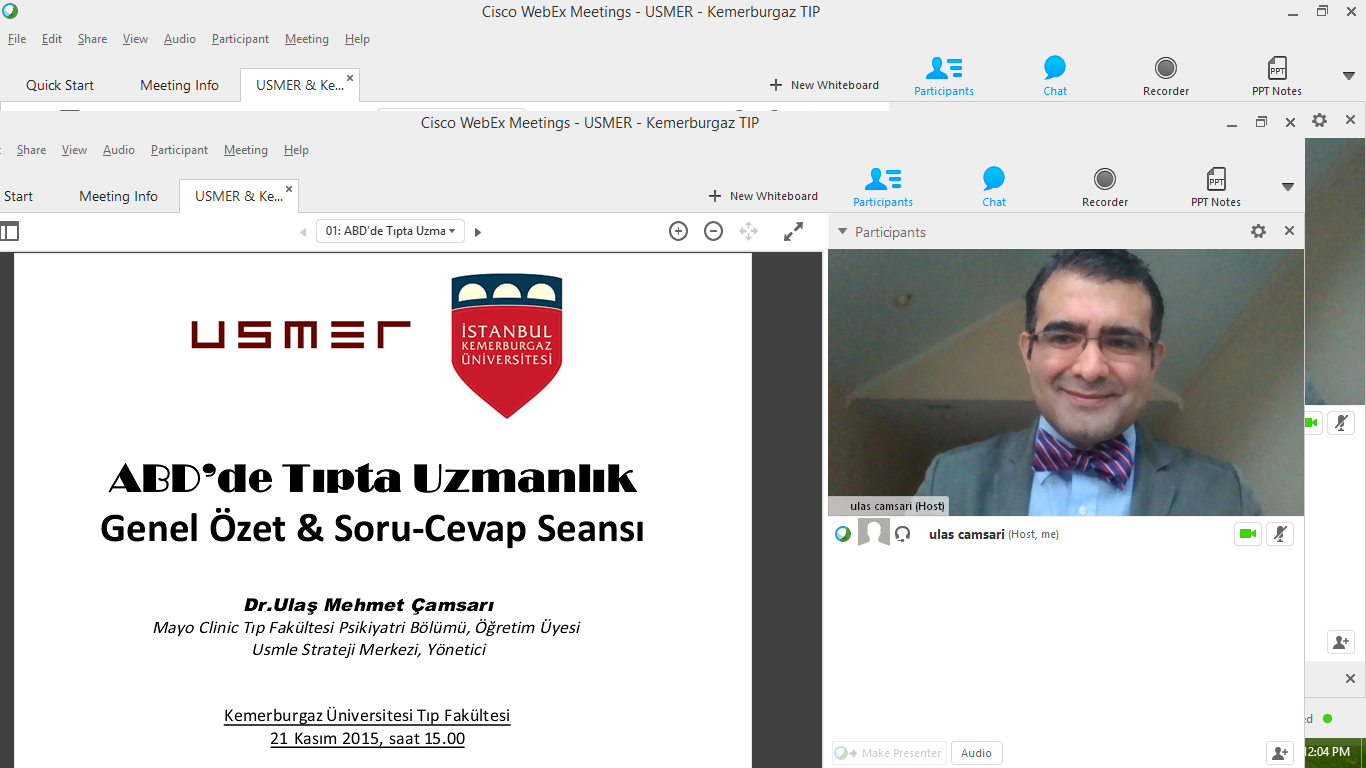Expand more panels arrow in outer toolbar

[1349, 76]
